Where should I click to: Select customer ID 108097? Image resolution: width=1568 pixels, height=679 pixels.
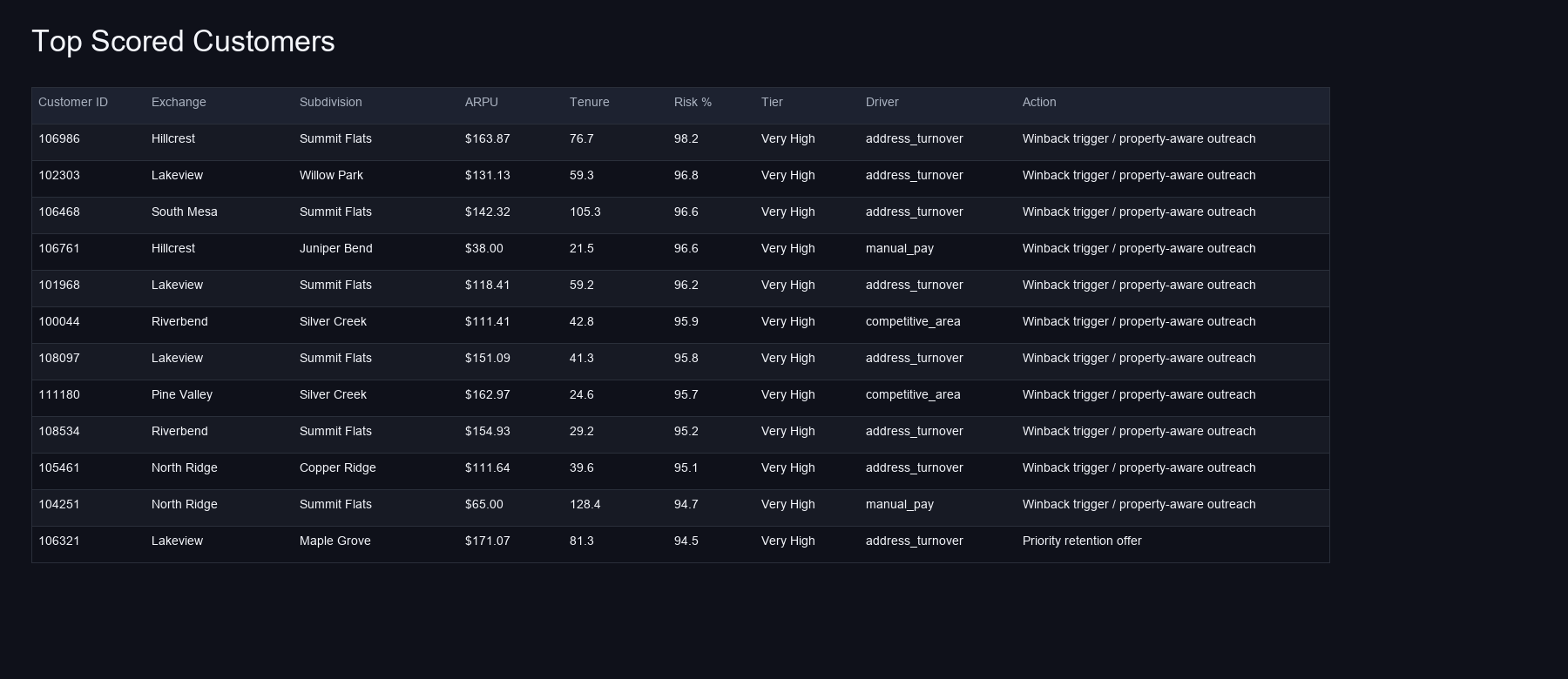59,358
